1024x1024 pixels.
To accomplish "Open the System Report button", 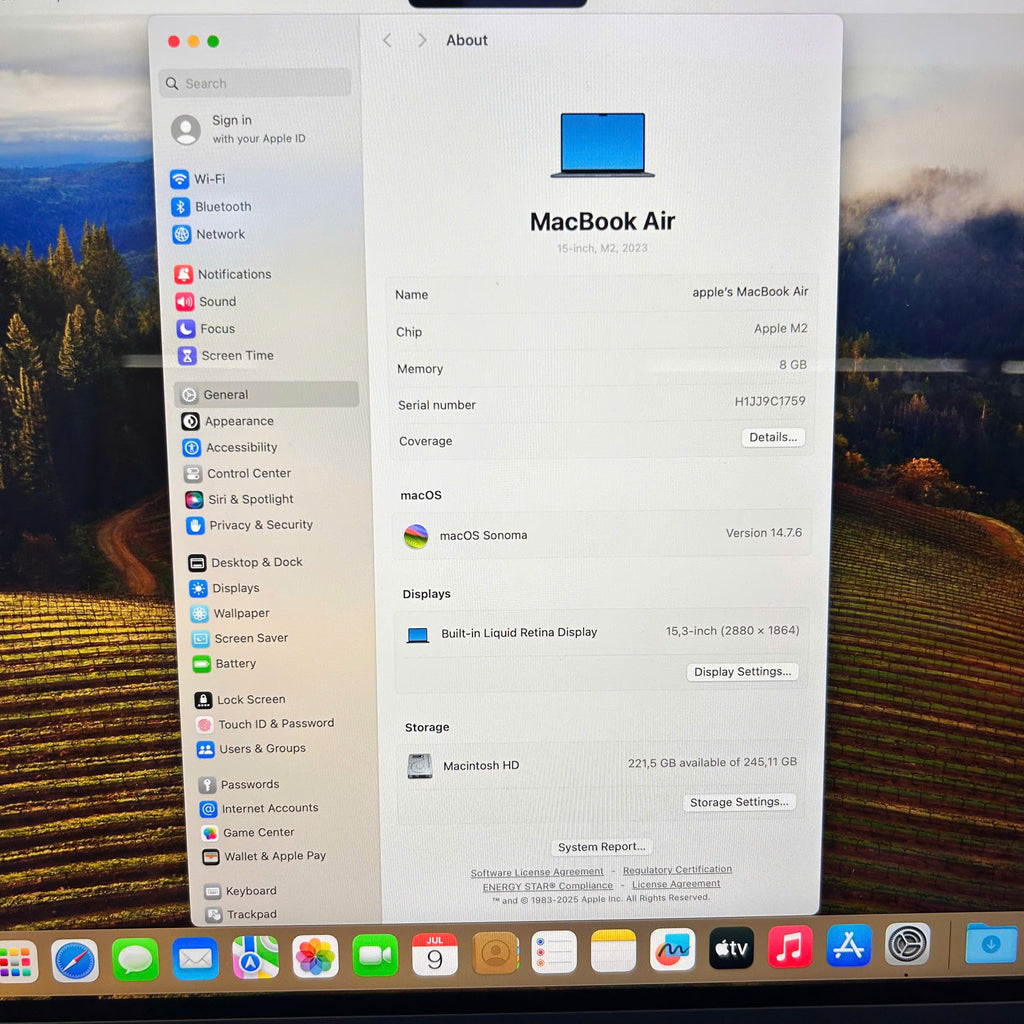I will 602,847.
